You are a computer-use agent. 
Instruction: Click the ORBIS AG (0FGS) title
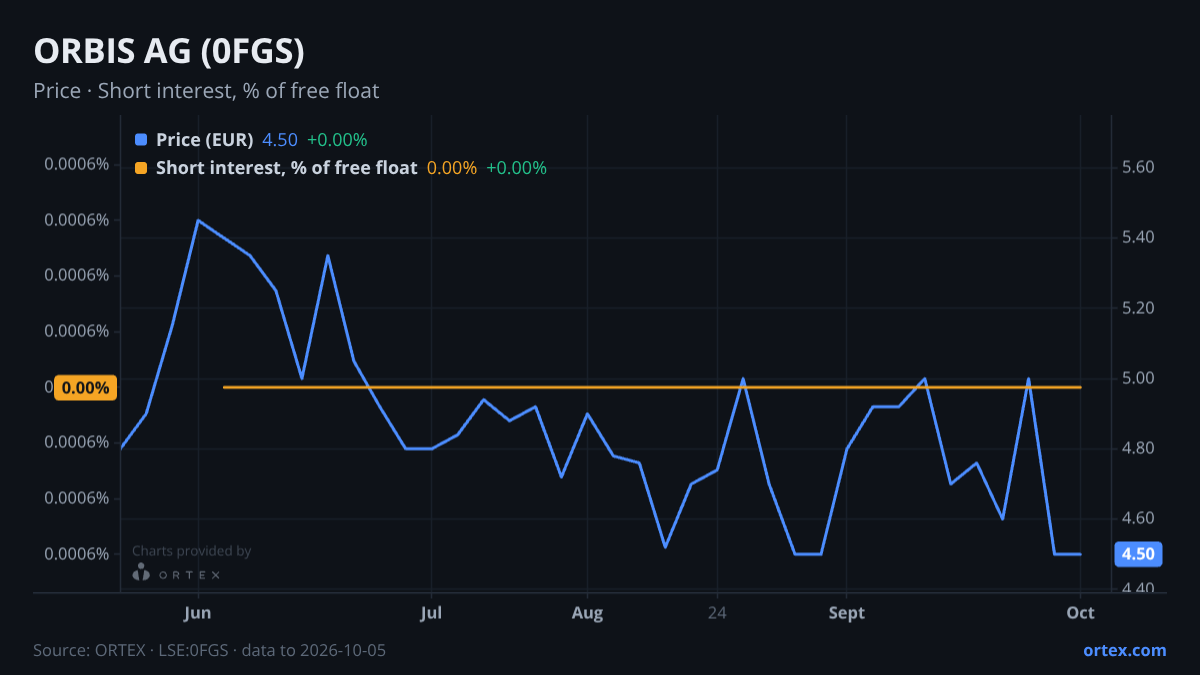169,51
